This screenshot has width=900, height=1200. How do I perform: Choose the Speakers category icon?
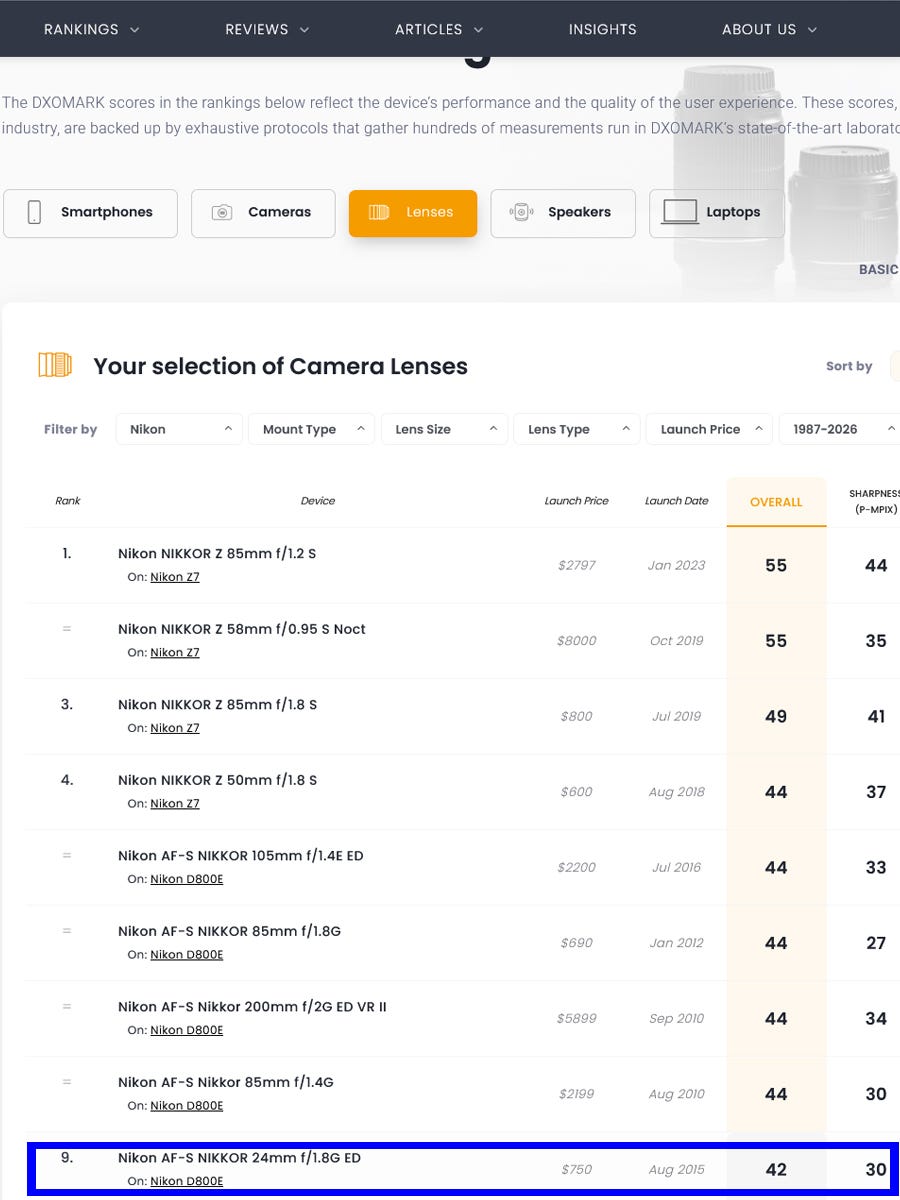click(520, 212)
